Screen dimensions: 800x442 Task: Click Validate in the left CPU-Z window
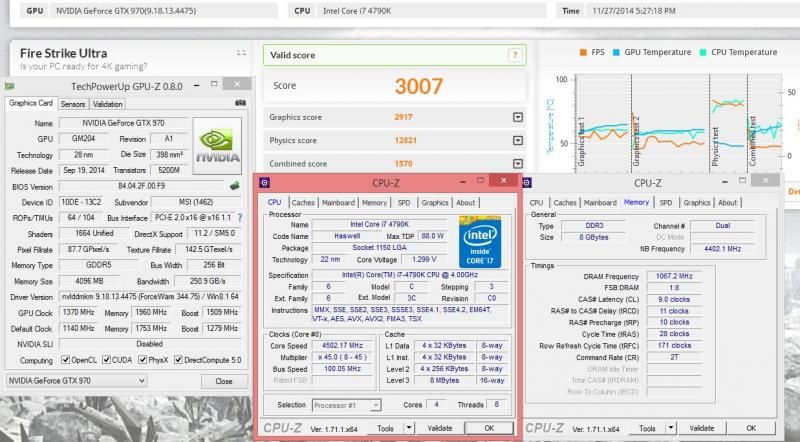click(440, 428)
